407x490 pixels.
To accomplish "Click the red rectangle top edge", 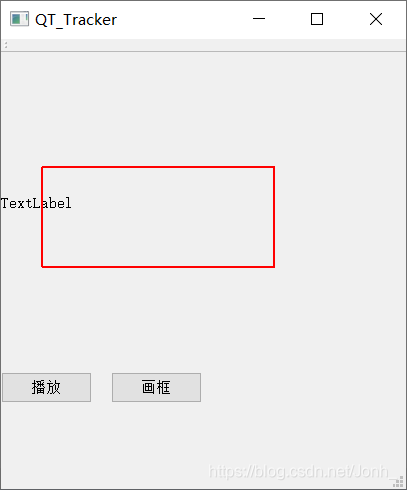I will (x=158, y=167).
